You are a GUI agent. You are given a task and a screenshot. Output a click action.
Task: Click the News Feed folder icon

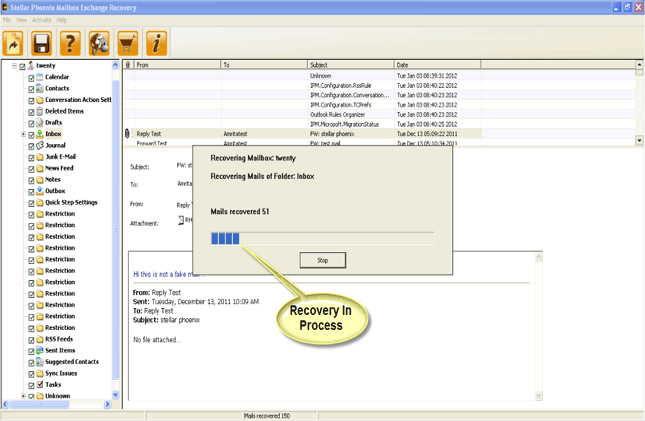click(x=40, y=168)
